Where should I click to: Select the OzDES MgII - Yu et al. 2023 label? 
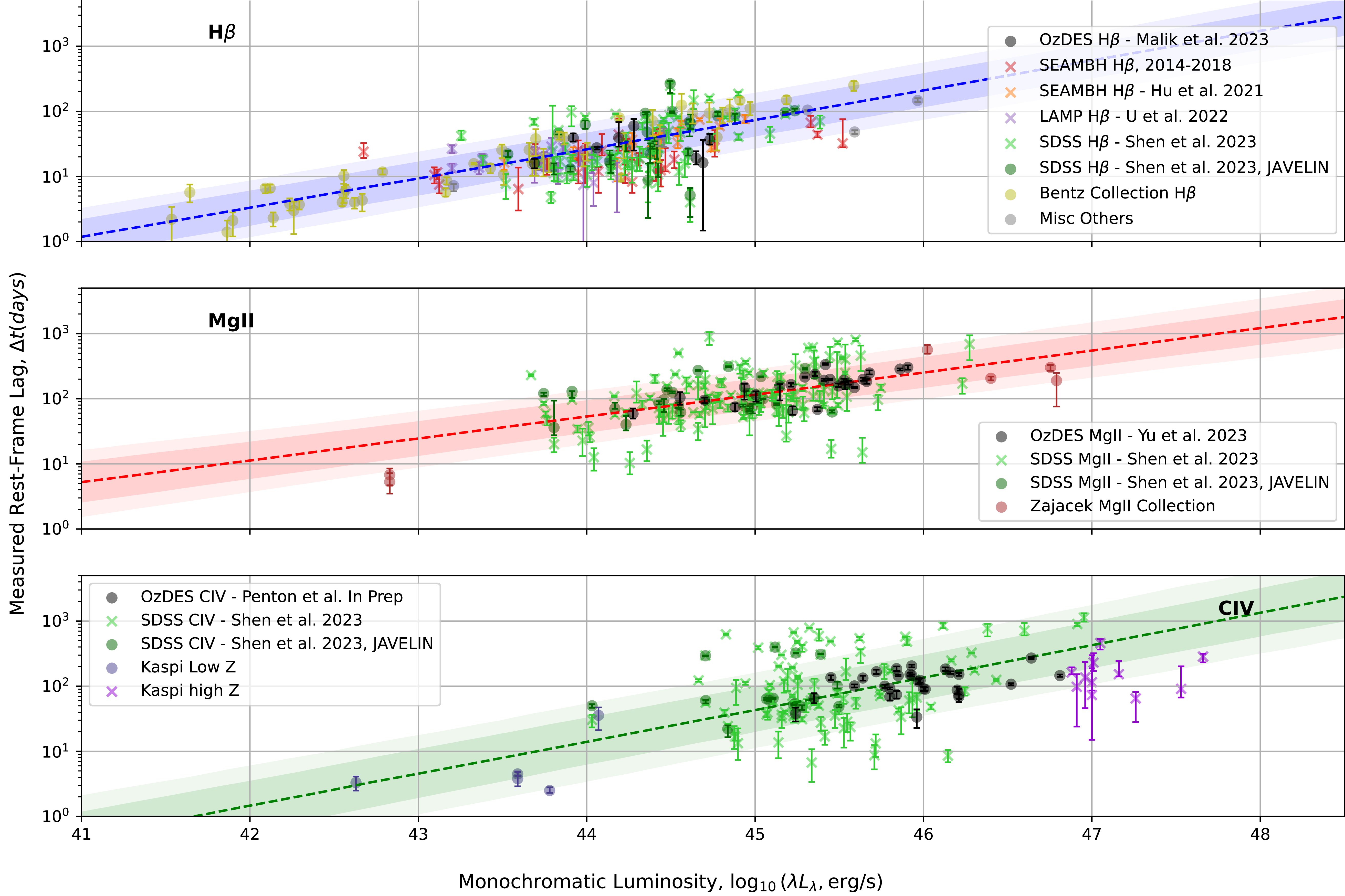1138,435
